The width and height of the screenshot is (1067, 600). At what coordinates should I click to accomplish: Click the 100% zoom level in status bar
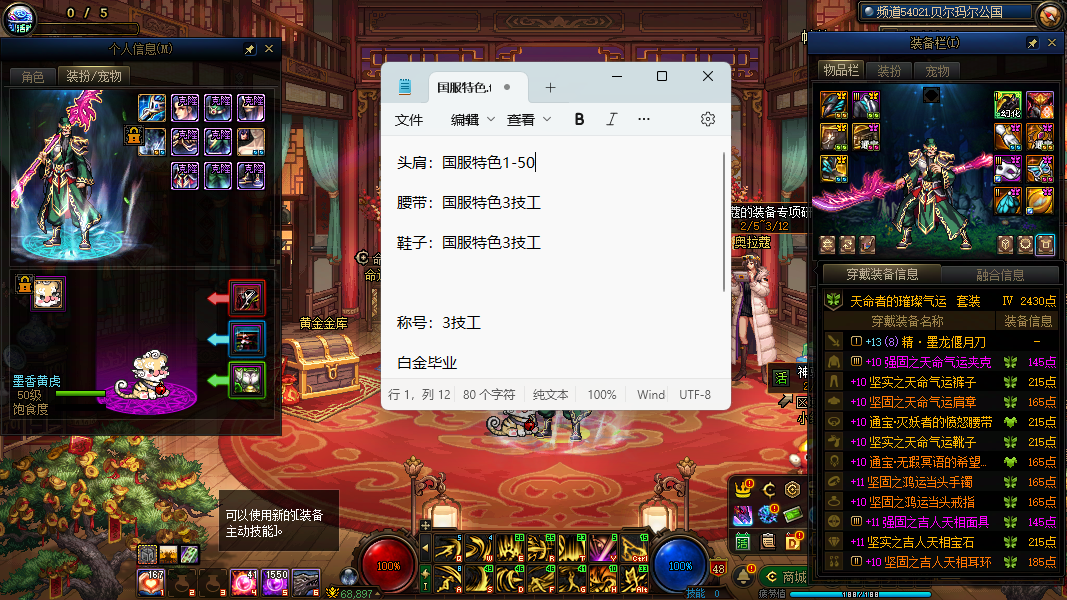pos(601,394)
